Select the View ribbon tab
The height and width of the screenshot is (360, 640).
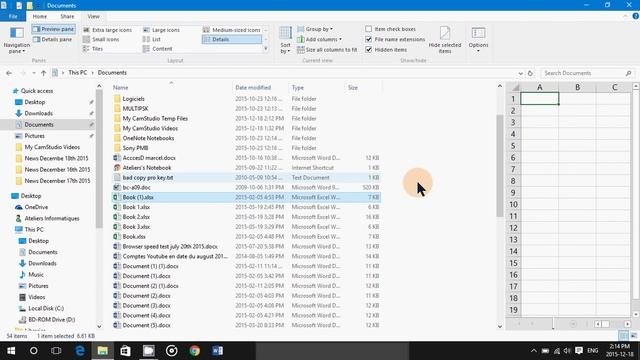click(x=93, y=16)
